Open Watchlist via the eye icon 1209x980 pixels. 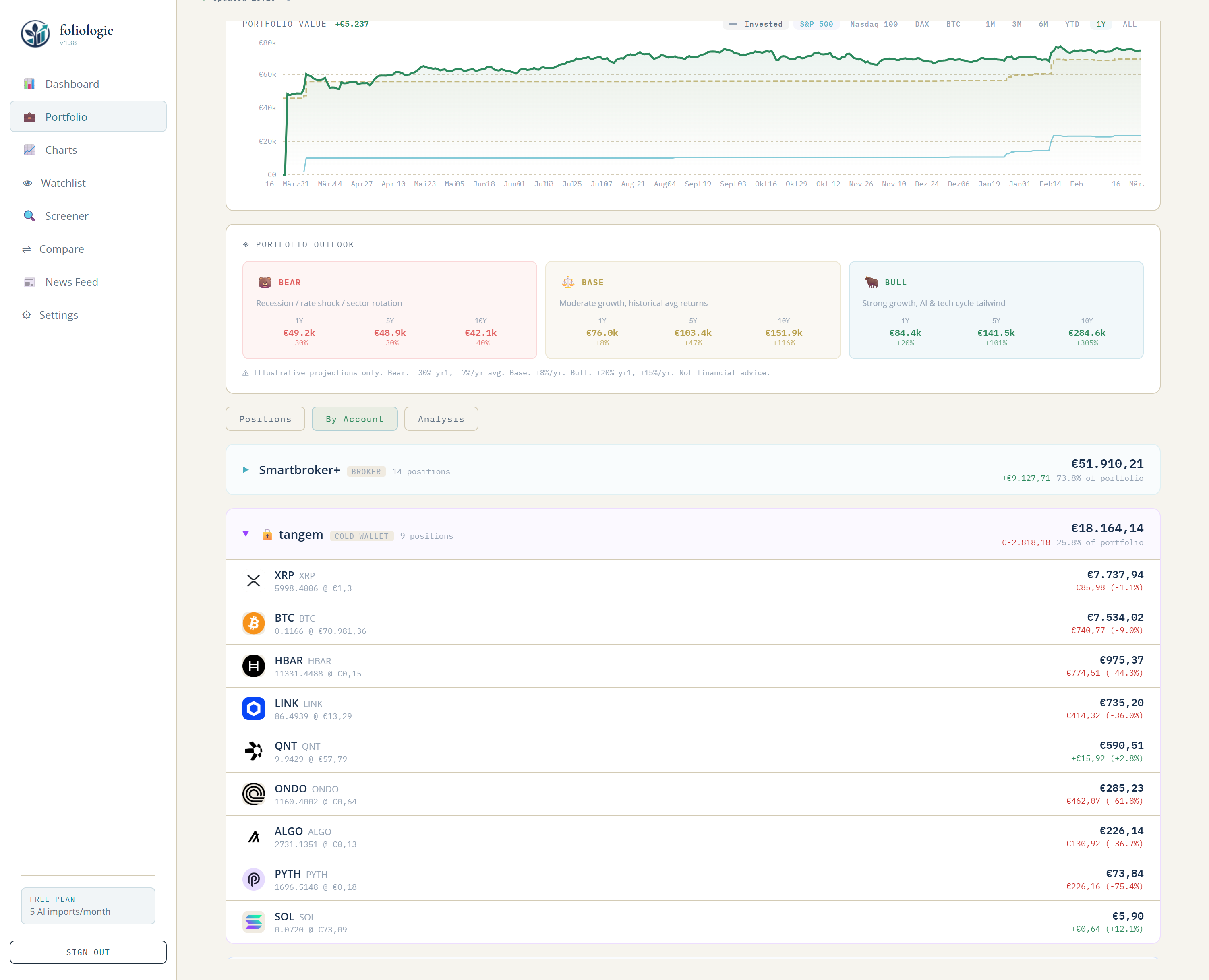[28, 182]
